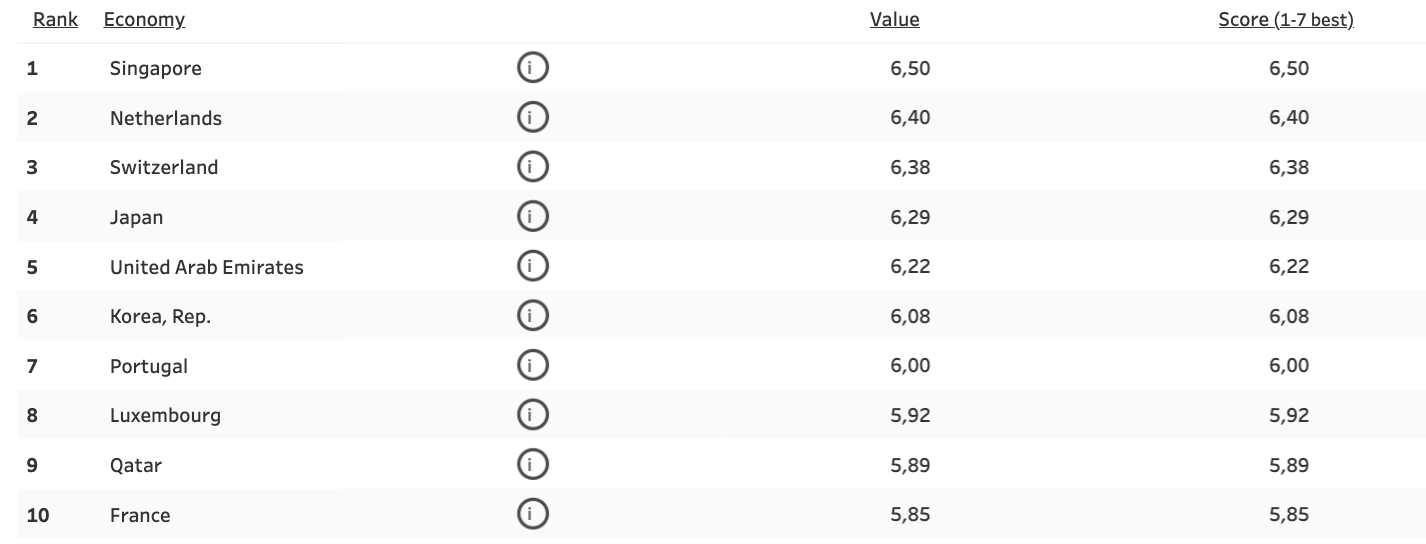Click the Switzerland economy name
This screenshot has width=1426, height=544.
(163, 167)
